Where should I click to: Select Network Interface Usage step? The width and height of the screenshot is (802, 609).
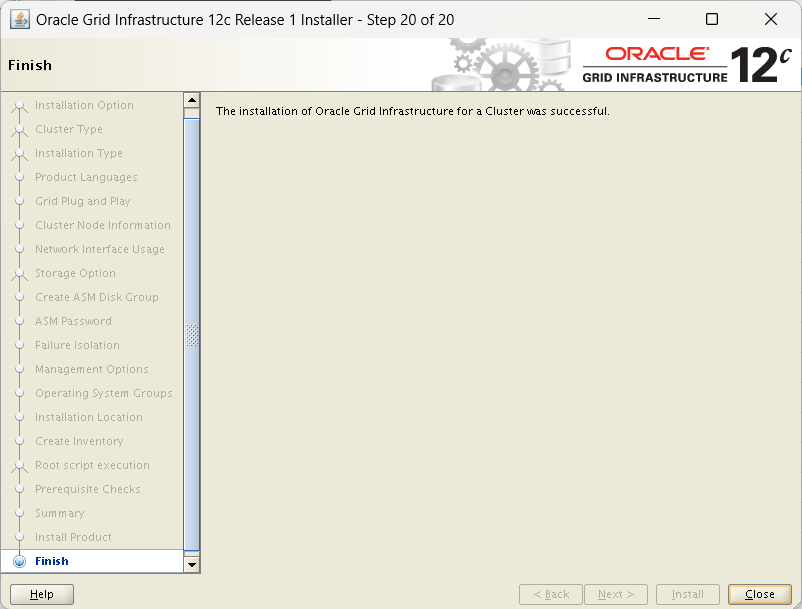100,249
